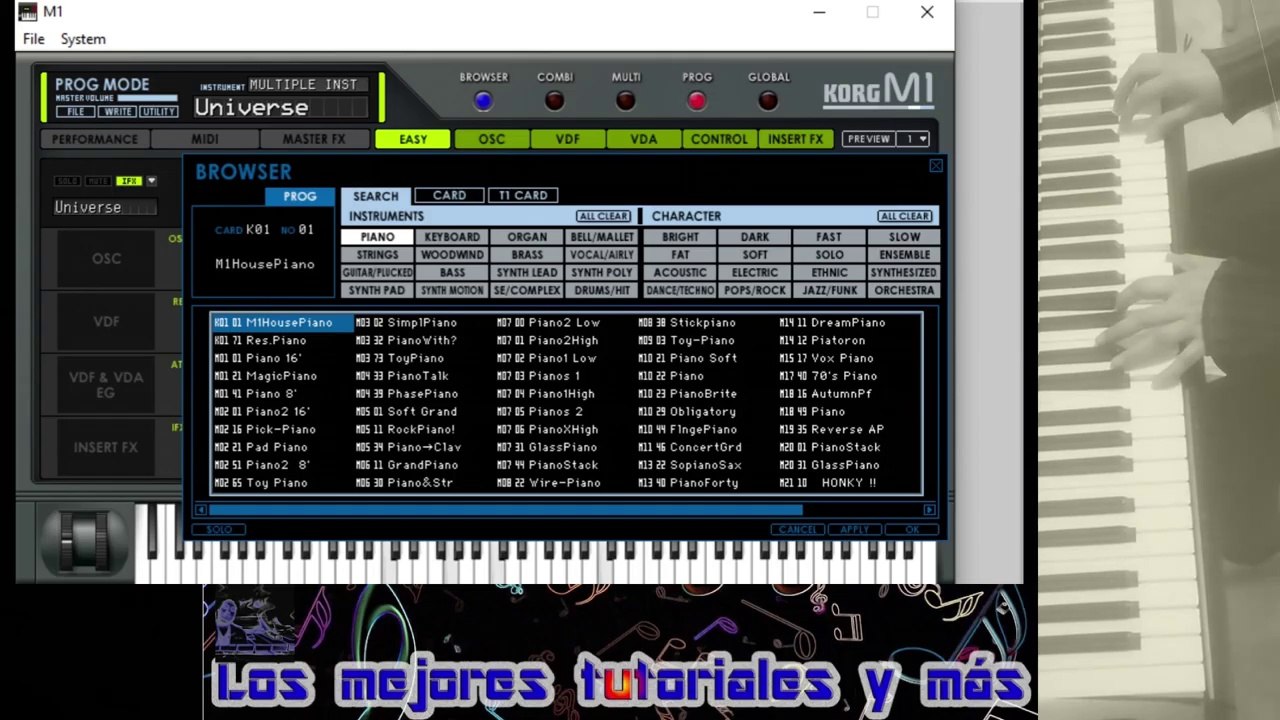The image size is (1280, 720).
Task: Click the GLOBAL mode LED button
Action: (768, 101)
